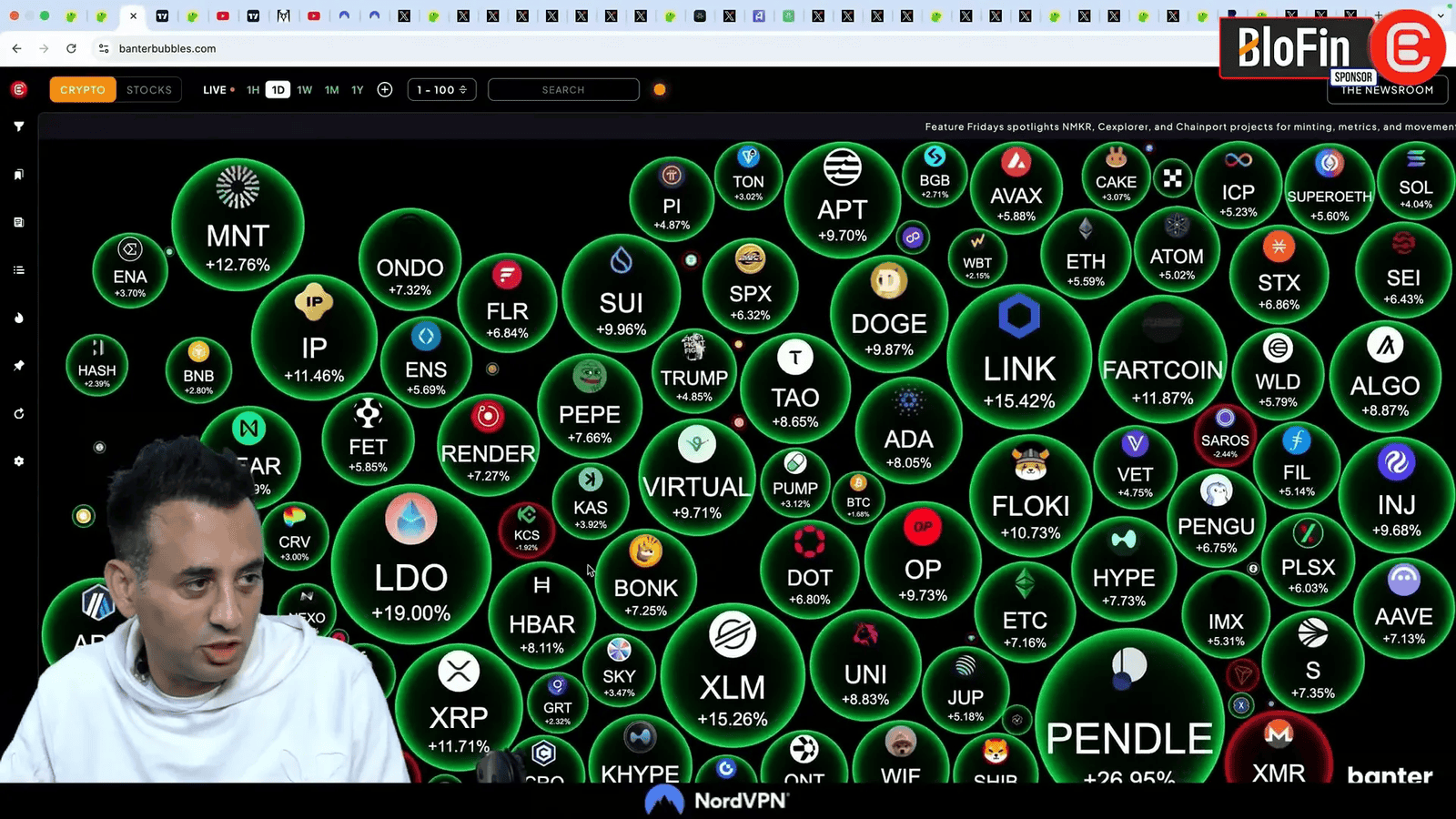The image size is (1456, 819).
Task: Click browser site info icon by URL
Action: [104, 48]
